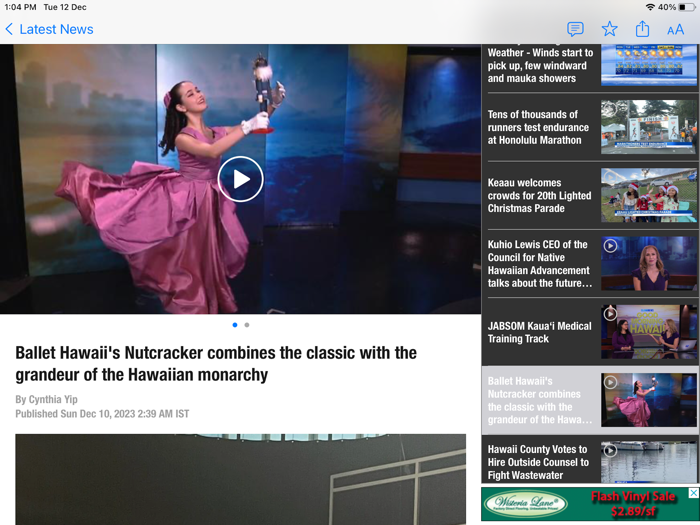Tap play icon on Kuhio Lewis thumbnail
700x525 pixels.
tap(610, 246)
